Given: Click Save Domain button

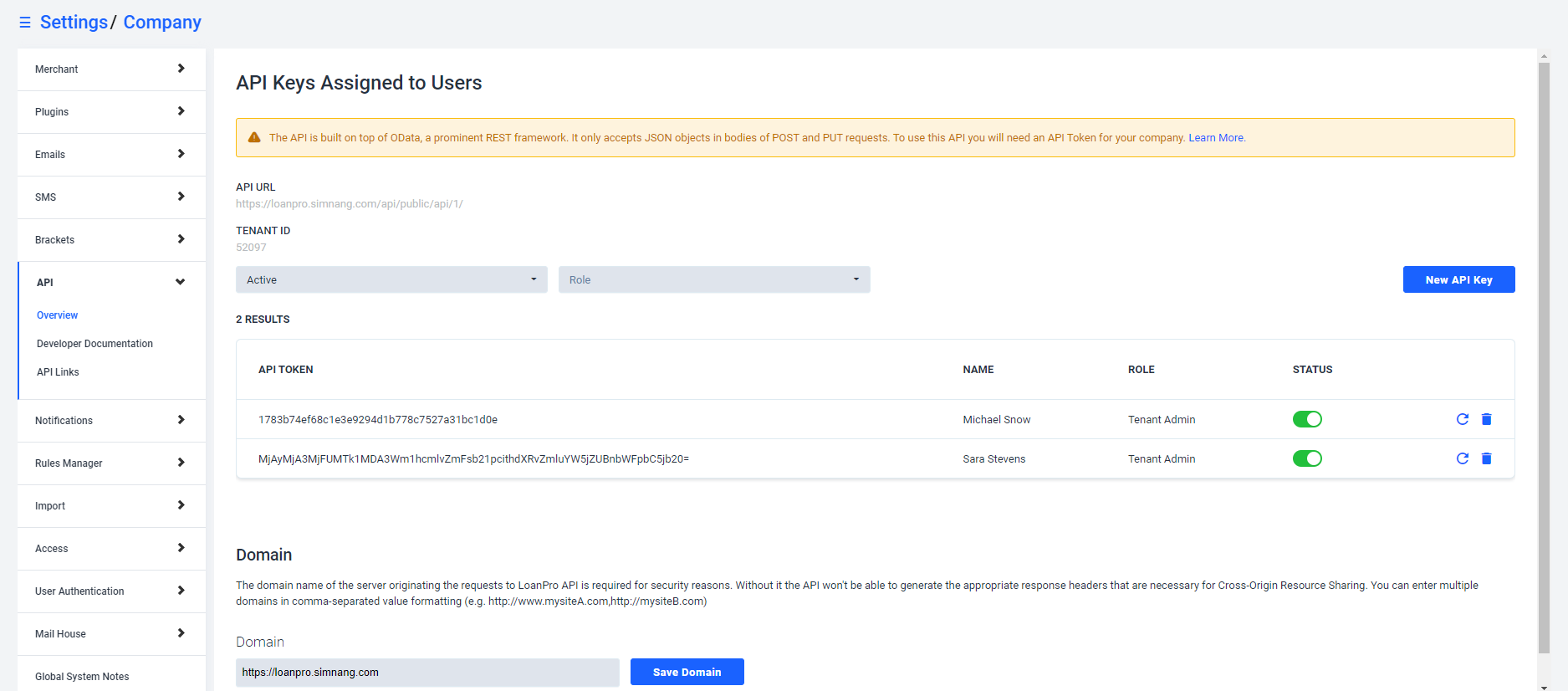Looking at the screenshot, I should click(687, 672).
